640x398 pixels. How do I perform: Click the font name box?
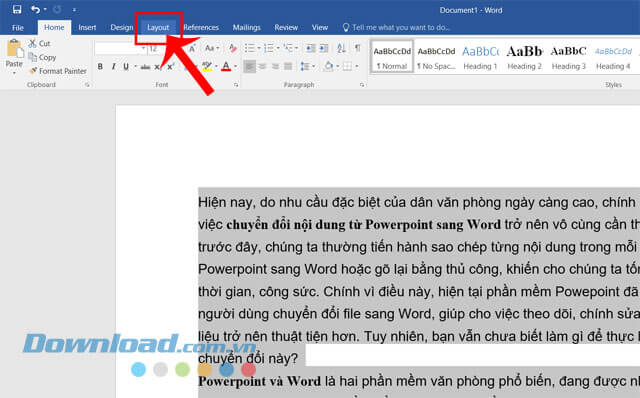click(120, 48)
